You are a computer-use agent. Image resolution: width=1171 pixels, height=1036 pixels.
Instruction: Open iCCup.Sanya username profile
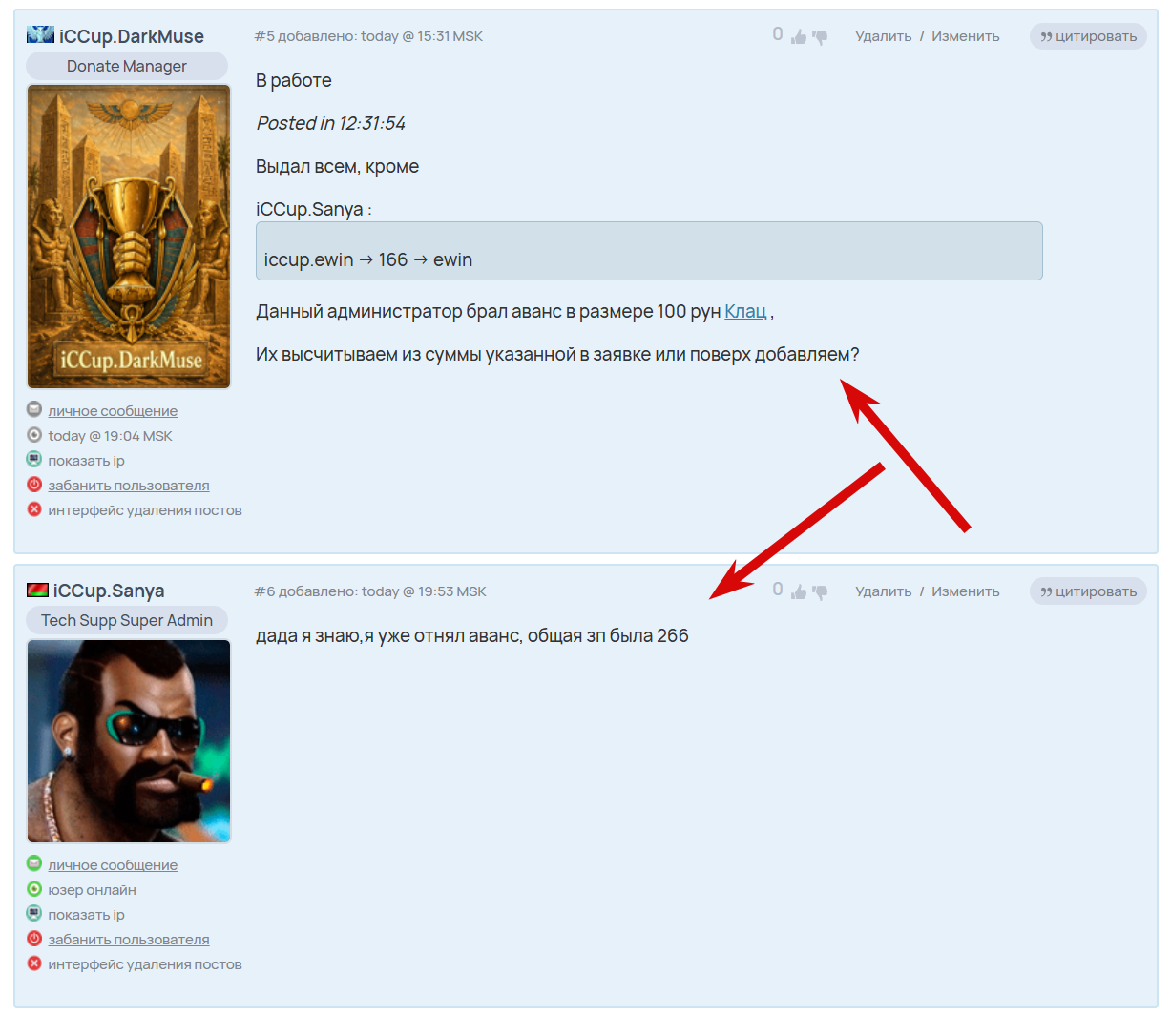109,591
